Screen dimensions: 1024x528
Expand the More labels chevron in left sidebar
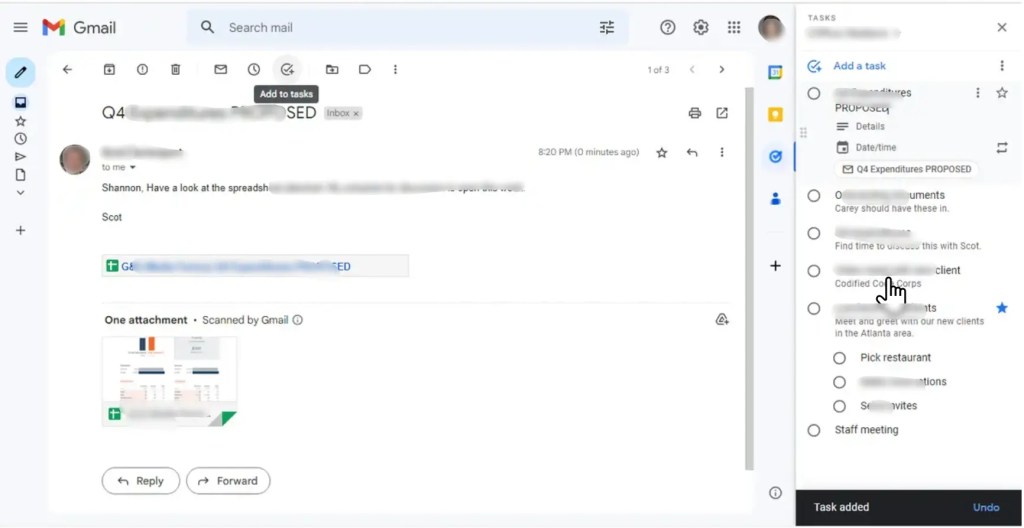coord(20,193)
